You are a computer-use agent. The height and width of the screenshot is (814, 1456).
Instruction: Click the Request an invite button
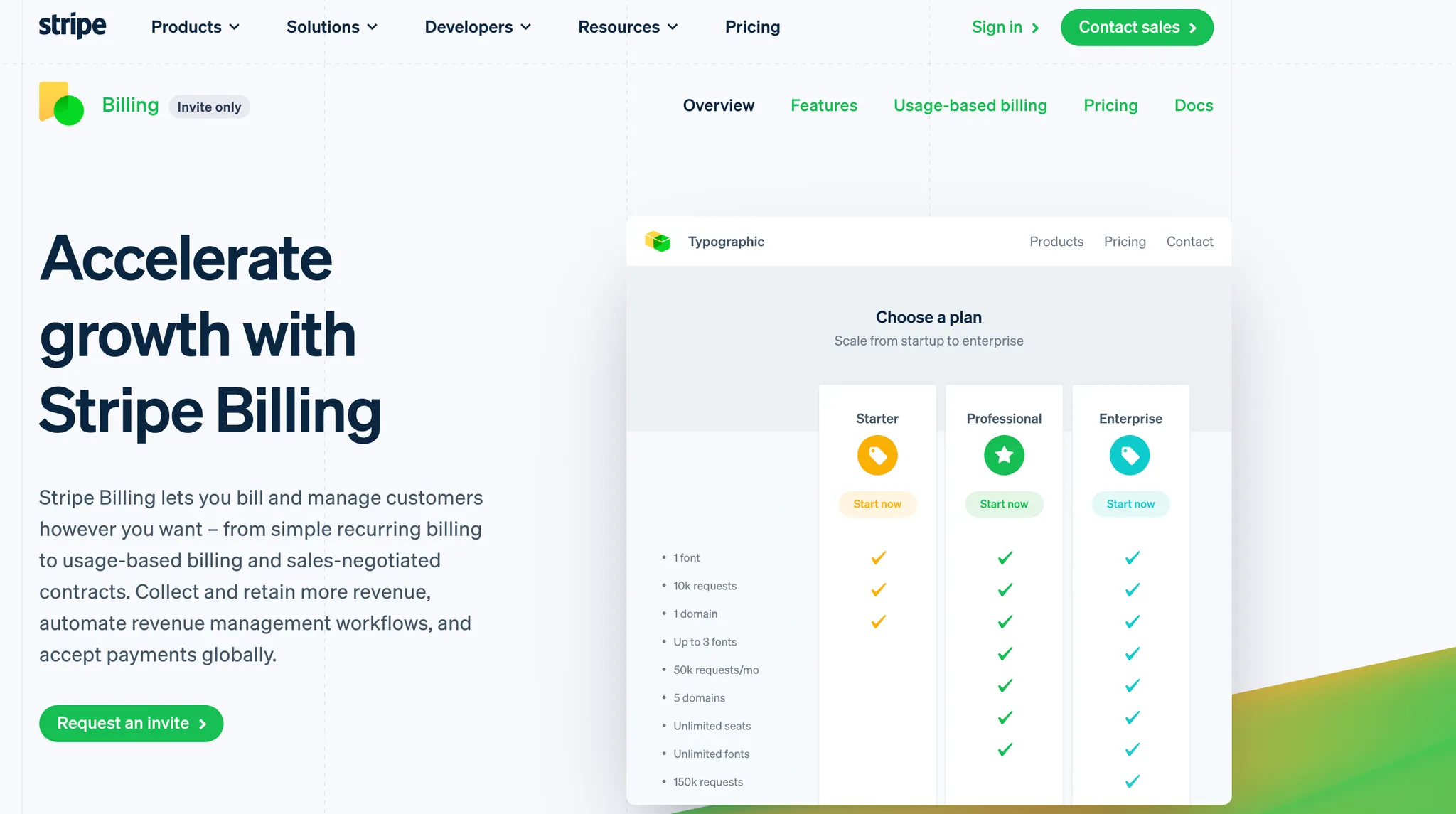point(131,723)
